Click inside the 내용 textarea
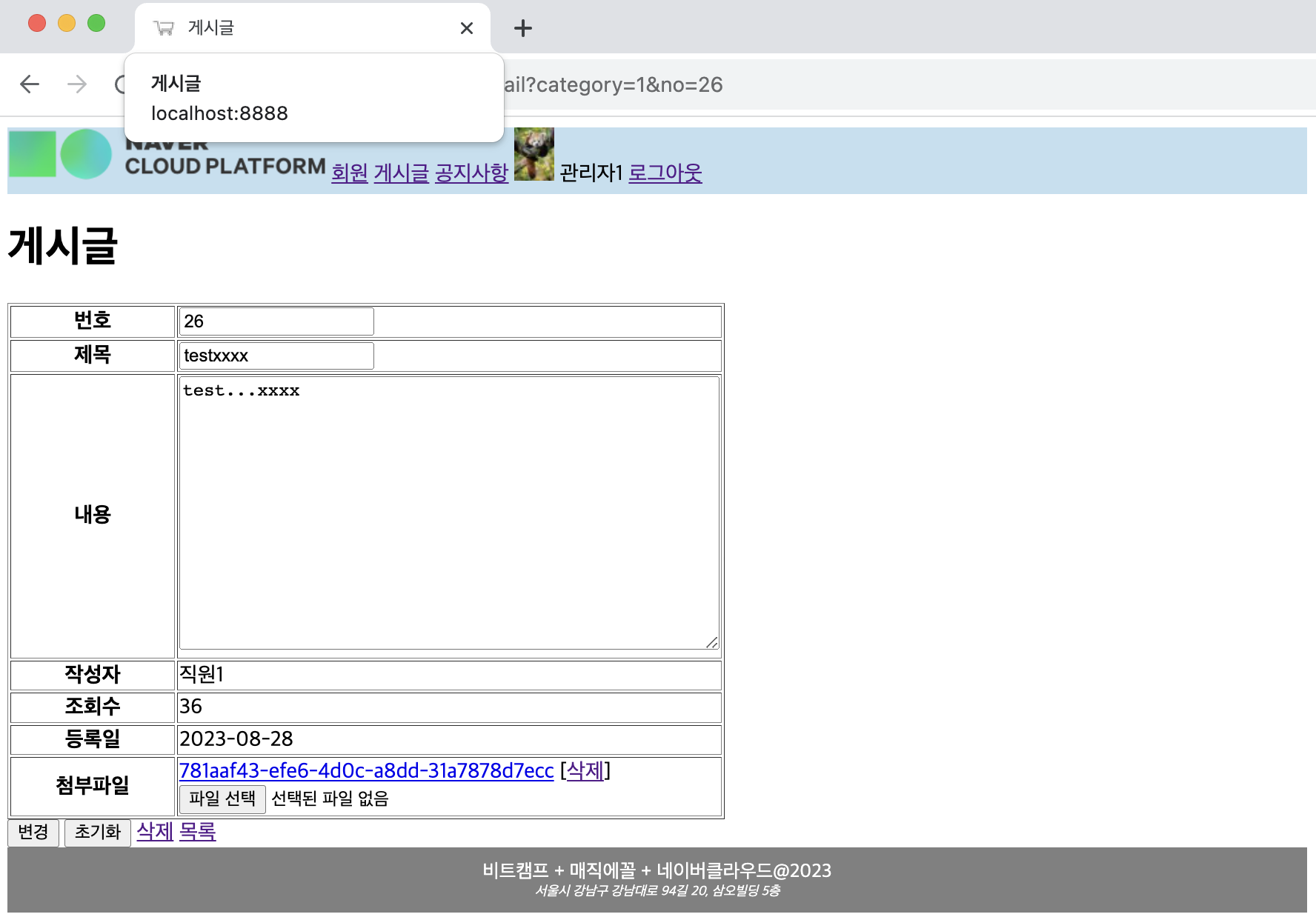The height and width of the screenshot is (917, 1316). tap(449, 513)
